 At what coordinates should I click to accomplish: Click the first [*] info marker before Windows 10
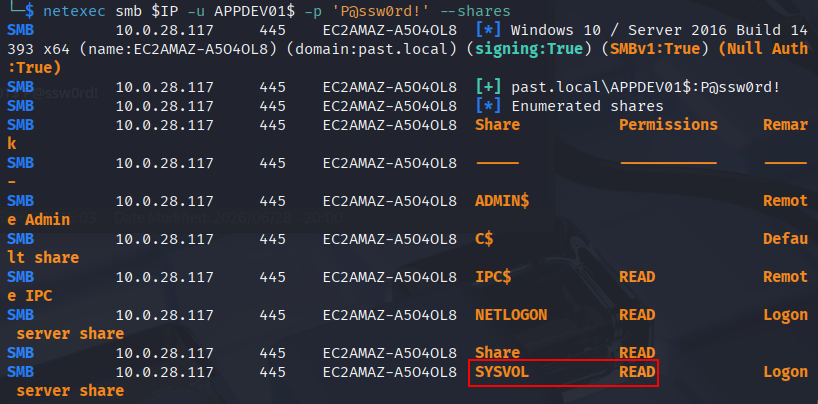488,30
